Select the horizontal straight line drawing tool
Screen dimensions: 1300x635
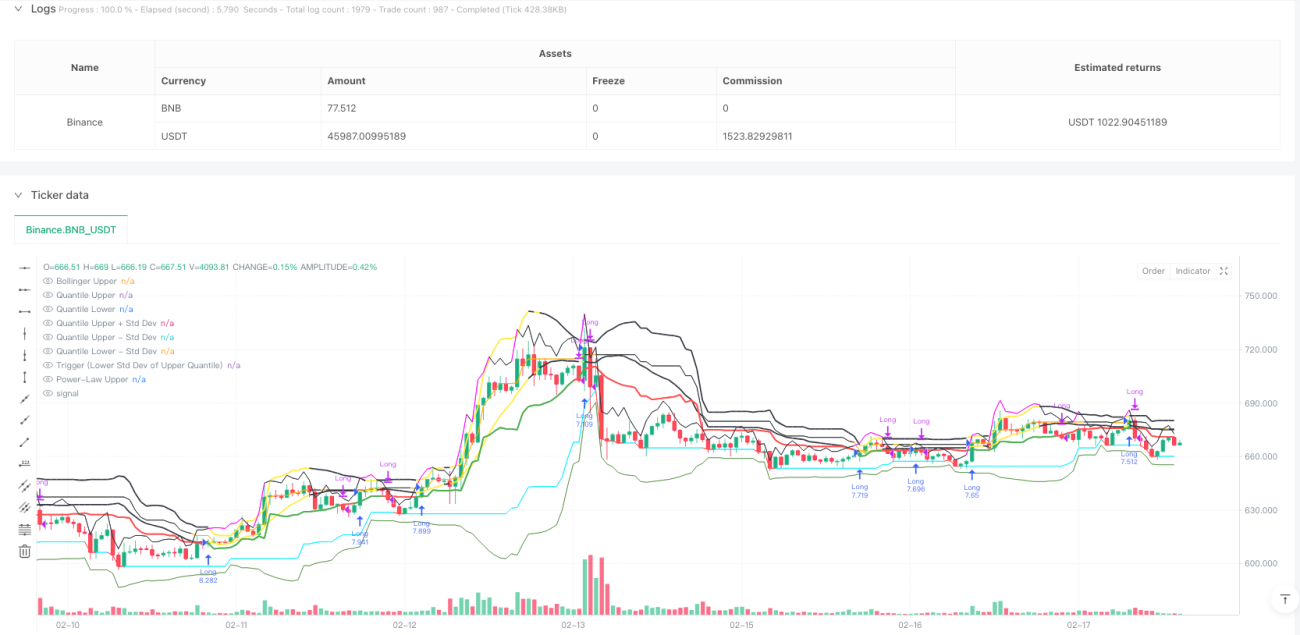[25, 268]
